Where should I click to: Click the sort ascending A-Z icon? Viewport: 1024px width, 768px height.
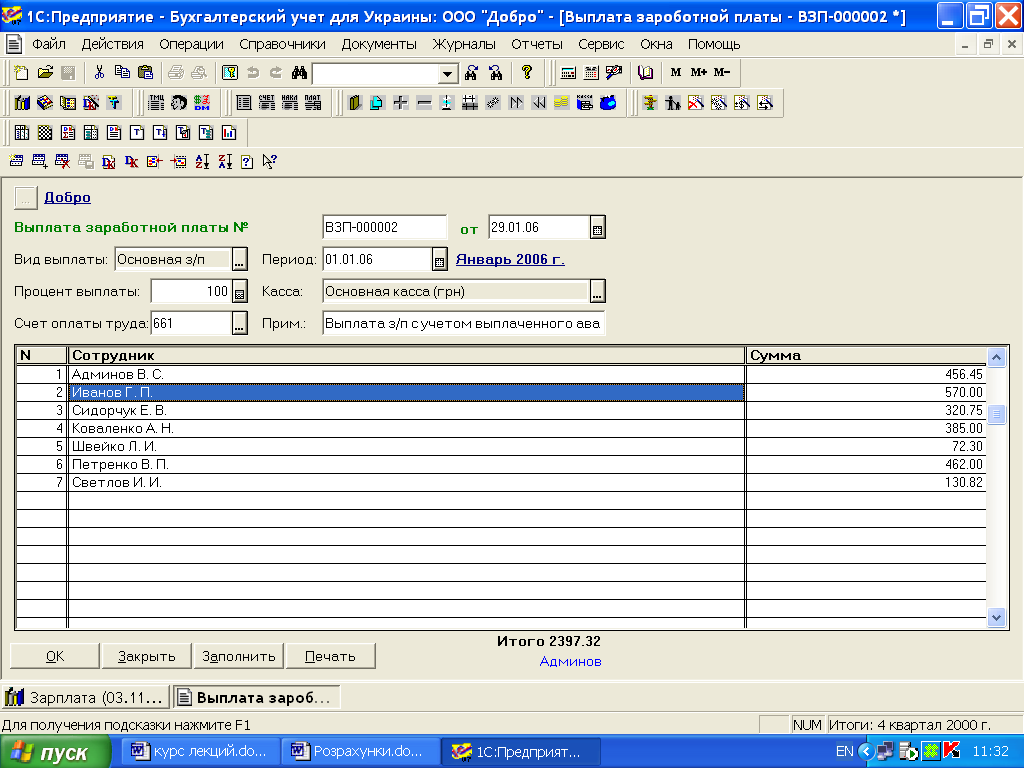(203, 161)
